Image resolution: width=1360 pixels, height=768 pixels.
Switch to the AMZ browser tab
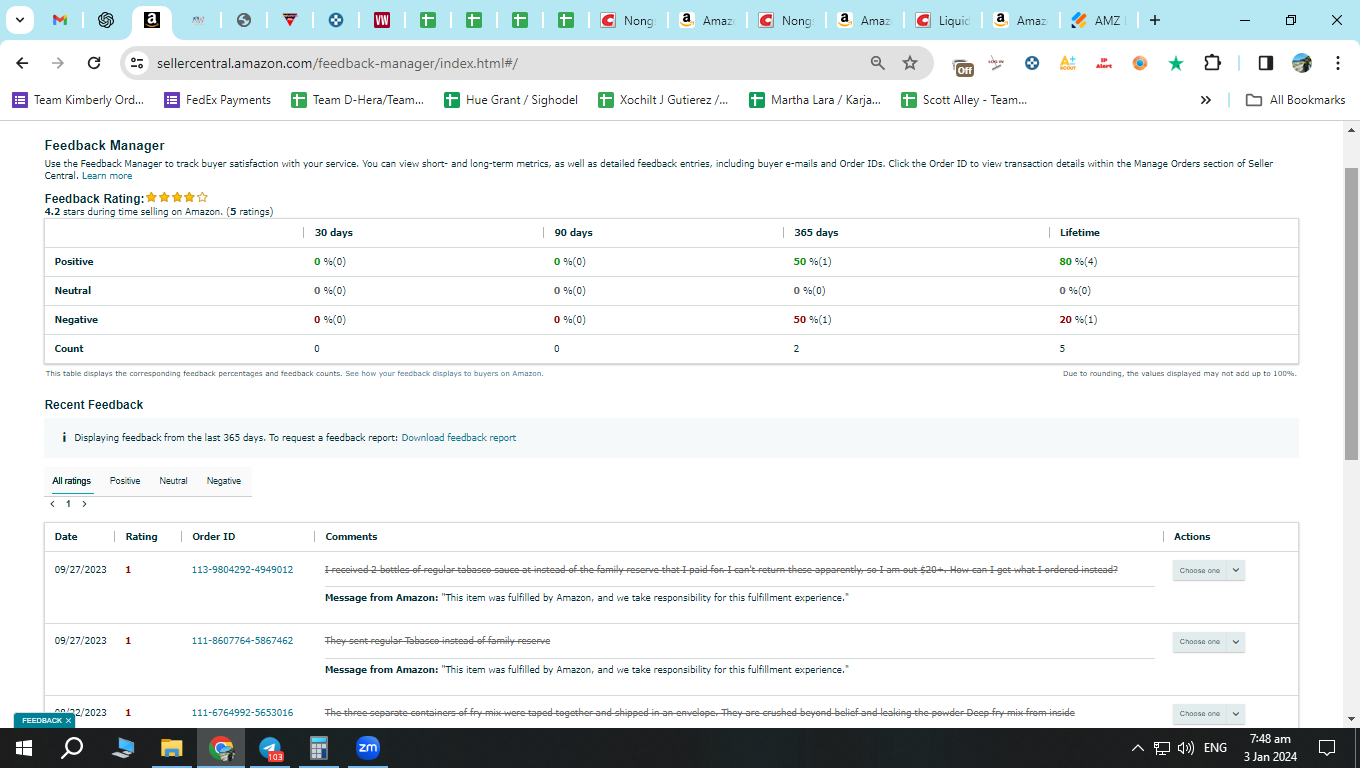click(1098, 20)
